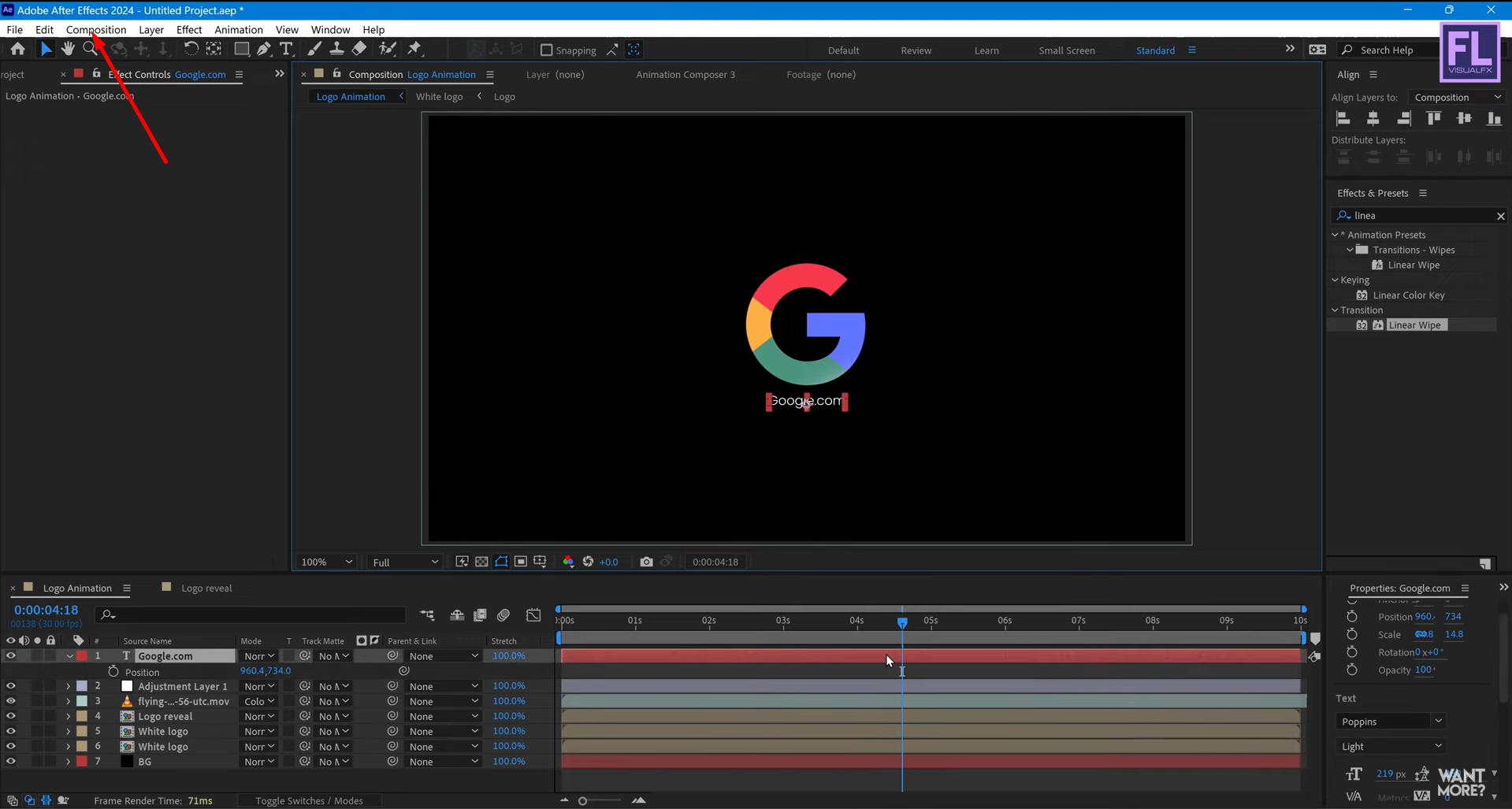This screenshot has width=1512, height=809.
Task: Collapse the Transitions - Wipes folder
Action: click(x=1350, y=250)
